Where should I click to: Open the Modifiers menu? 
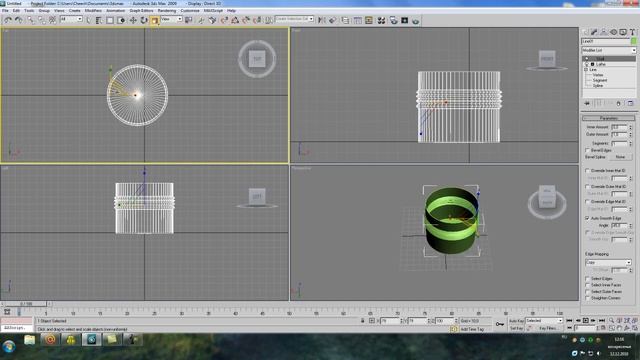click(x=93, y=11)
